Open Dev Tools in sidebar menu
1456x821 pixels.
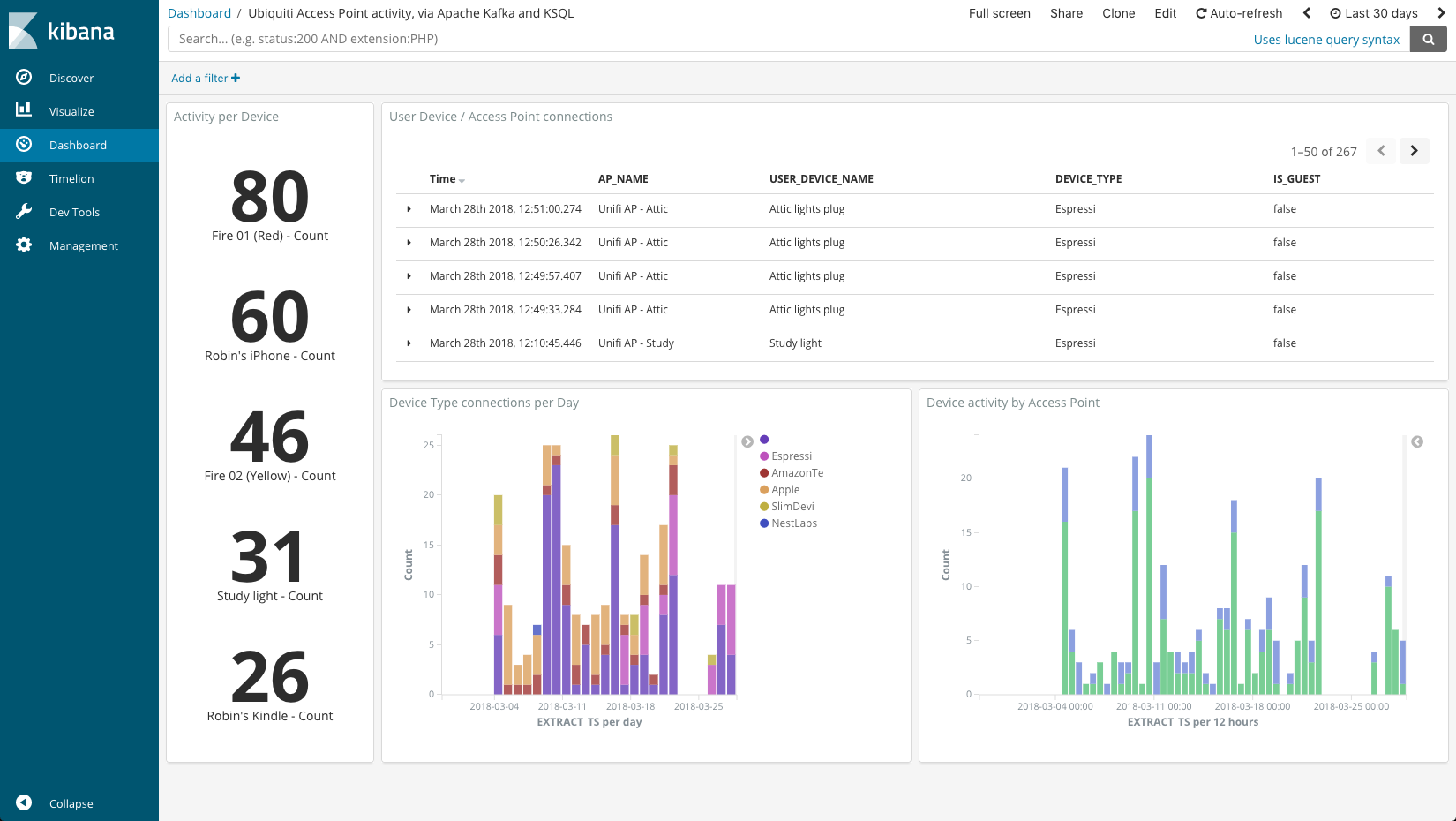(74, 212)
